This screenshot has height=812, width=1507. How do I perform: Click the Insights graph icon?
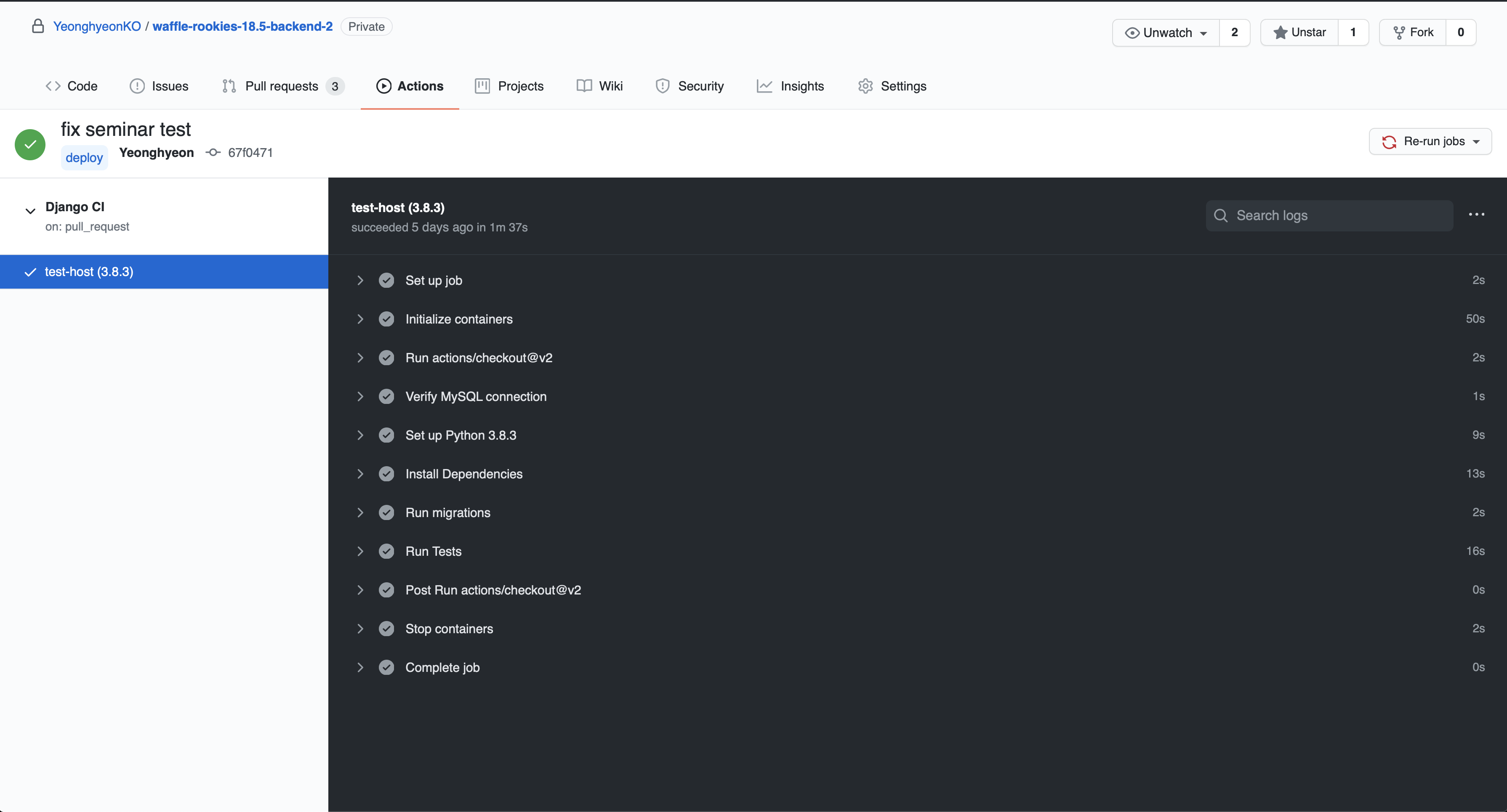[765, 86]
